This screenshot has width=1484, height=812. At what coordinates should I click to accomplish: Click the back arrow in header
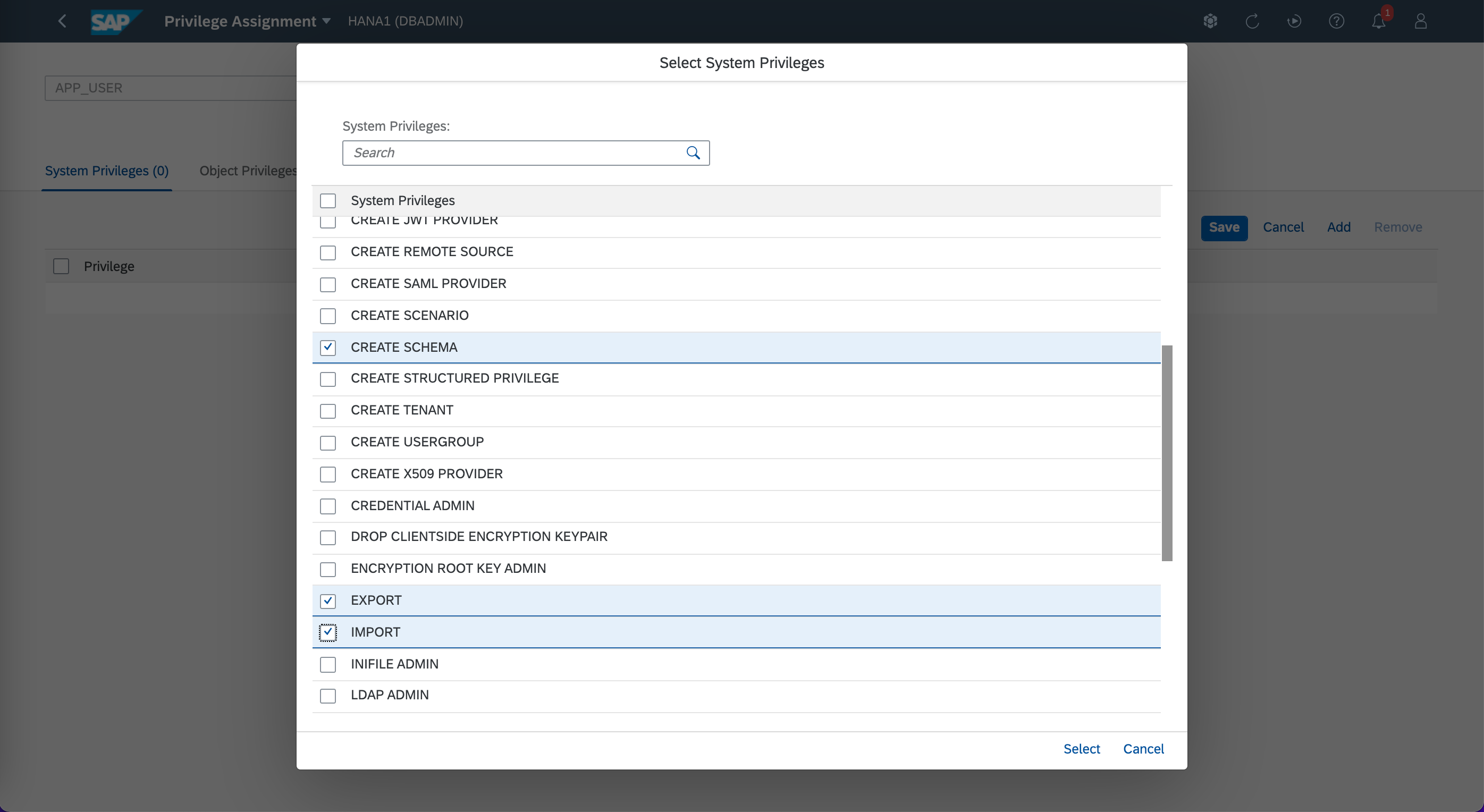click(62, 21)
